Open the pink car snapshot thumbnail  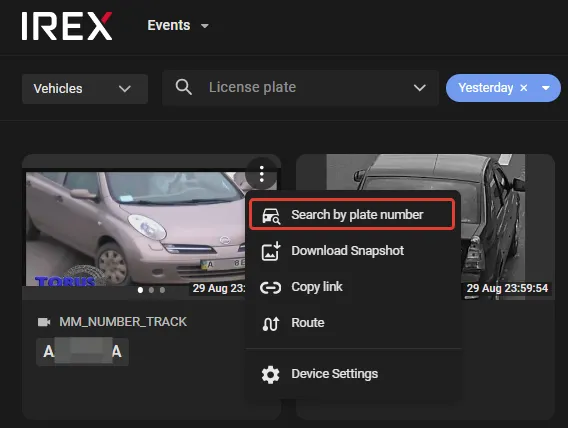(x=136, y=229)
